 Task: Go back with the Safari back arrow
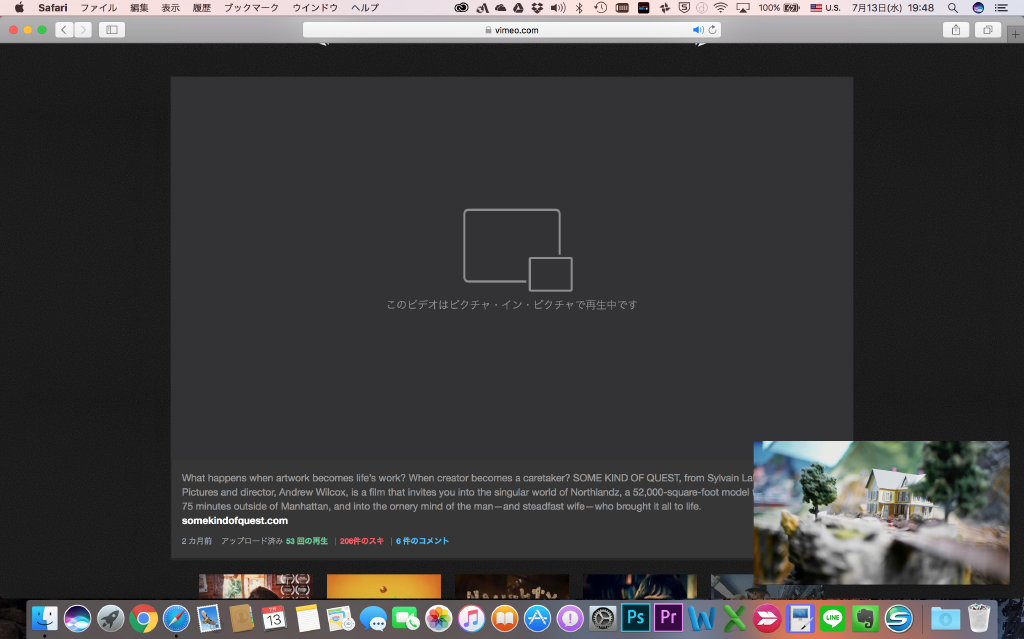click(x=64, y=29)
